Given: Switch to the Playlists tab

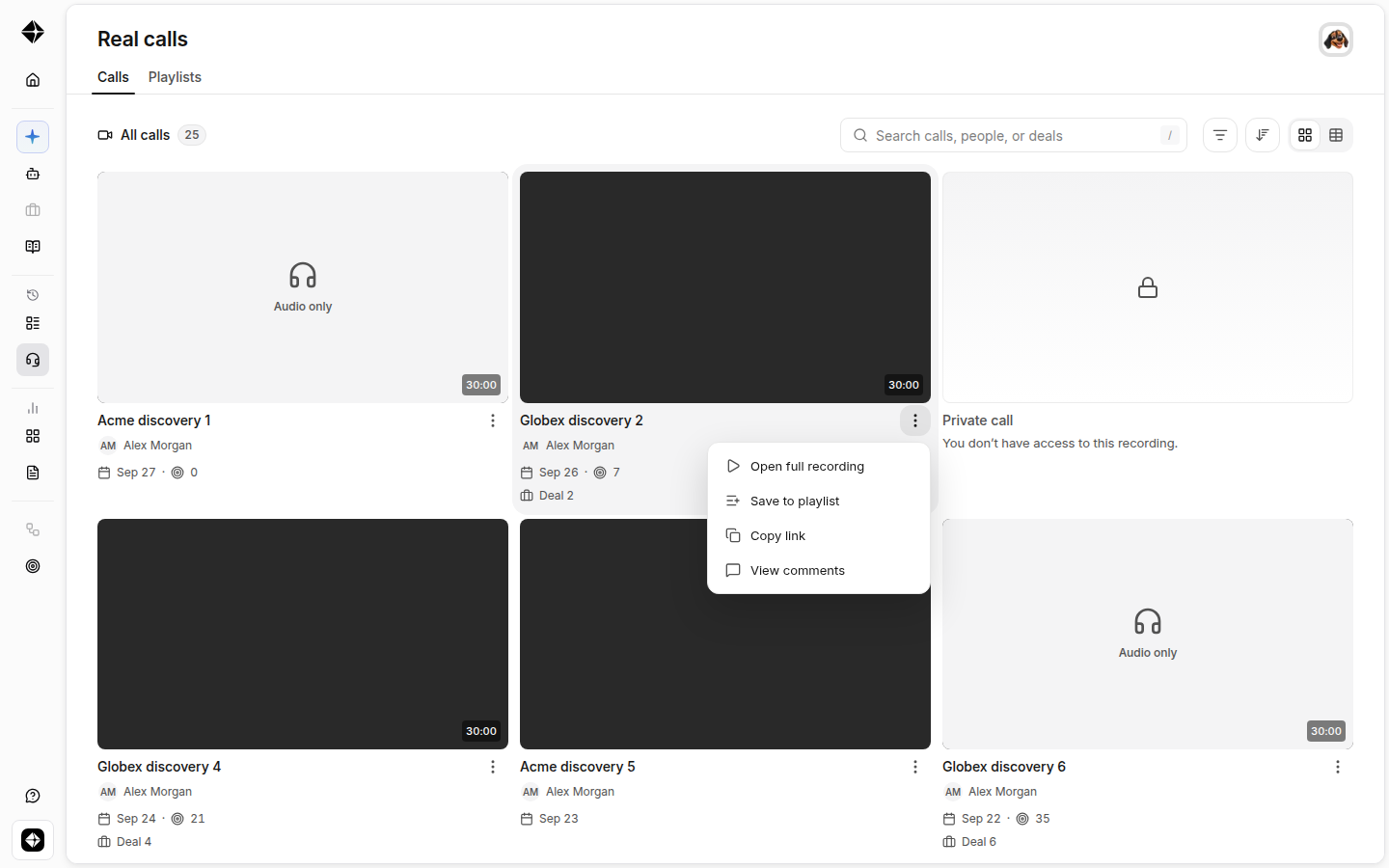Looking at the screenshot, I should coord(175,77).
